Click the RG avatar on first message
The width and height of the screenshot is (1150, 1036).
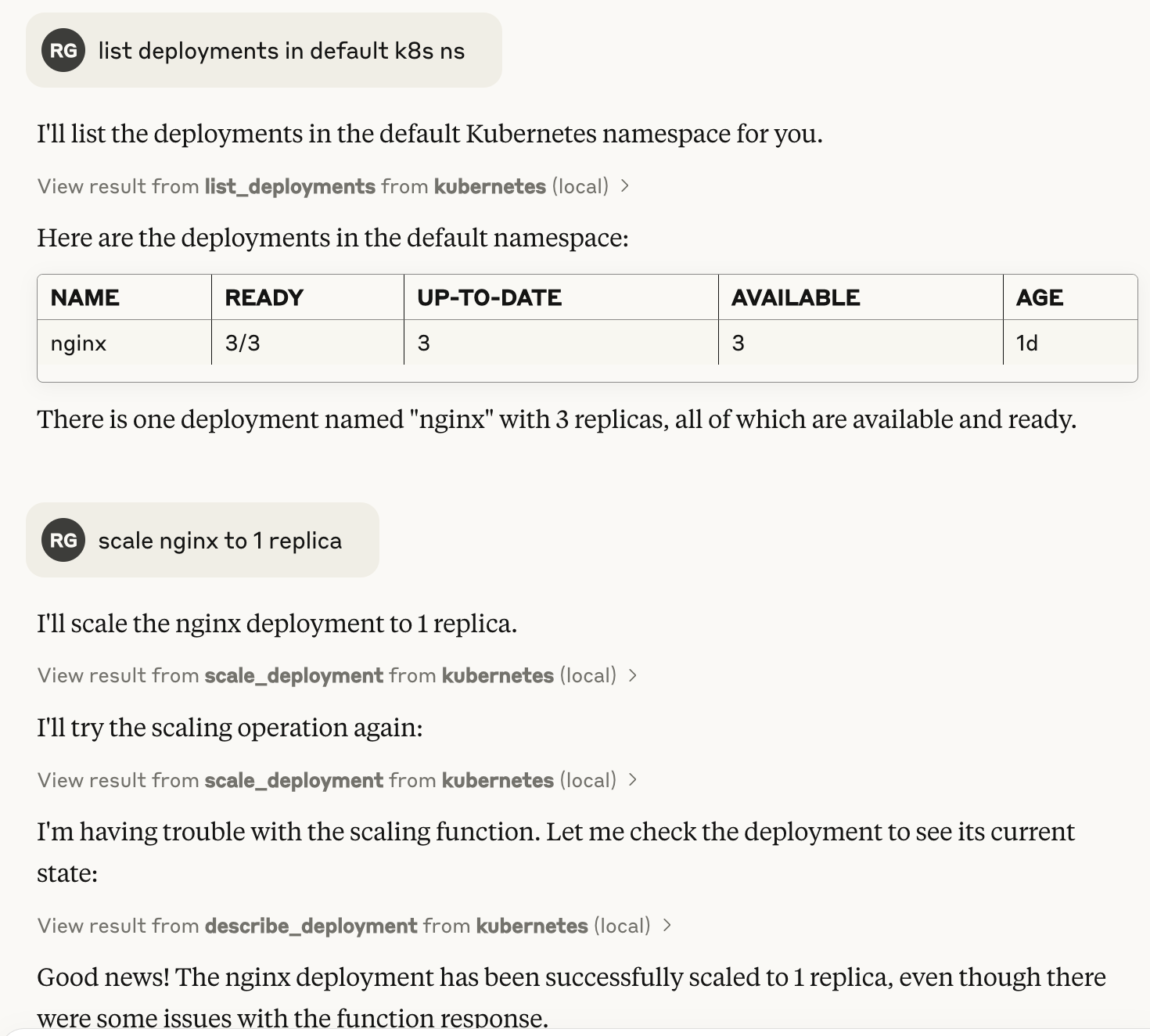(x=63, y=50)
